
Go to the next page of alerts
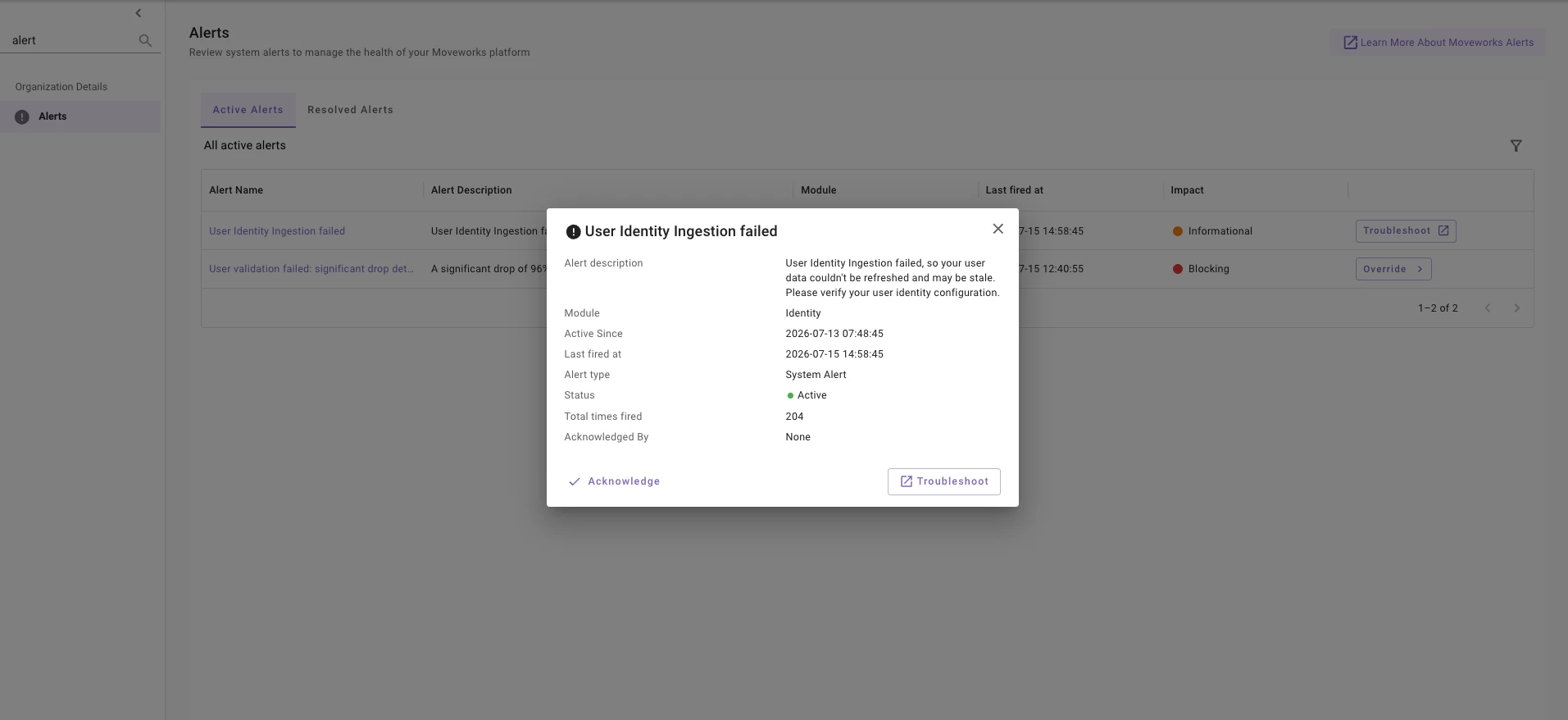click(x=1516, y=308)
